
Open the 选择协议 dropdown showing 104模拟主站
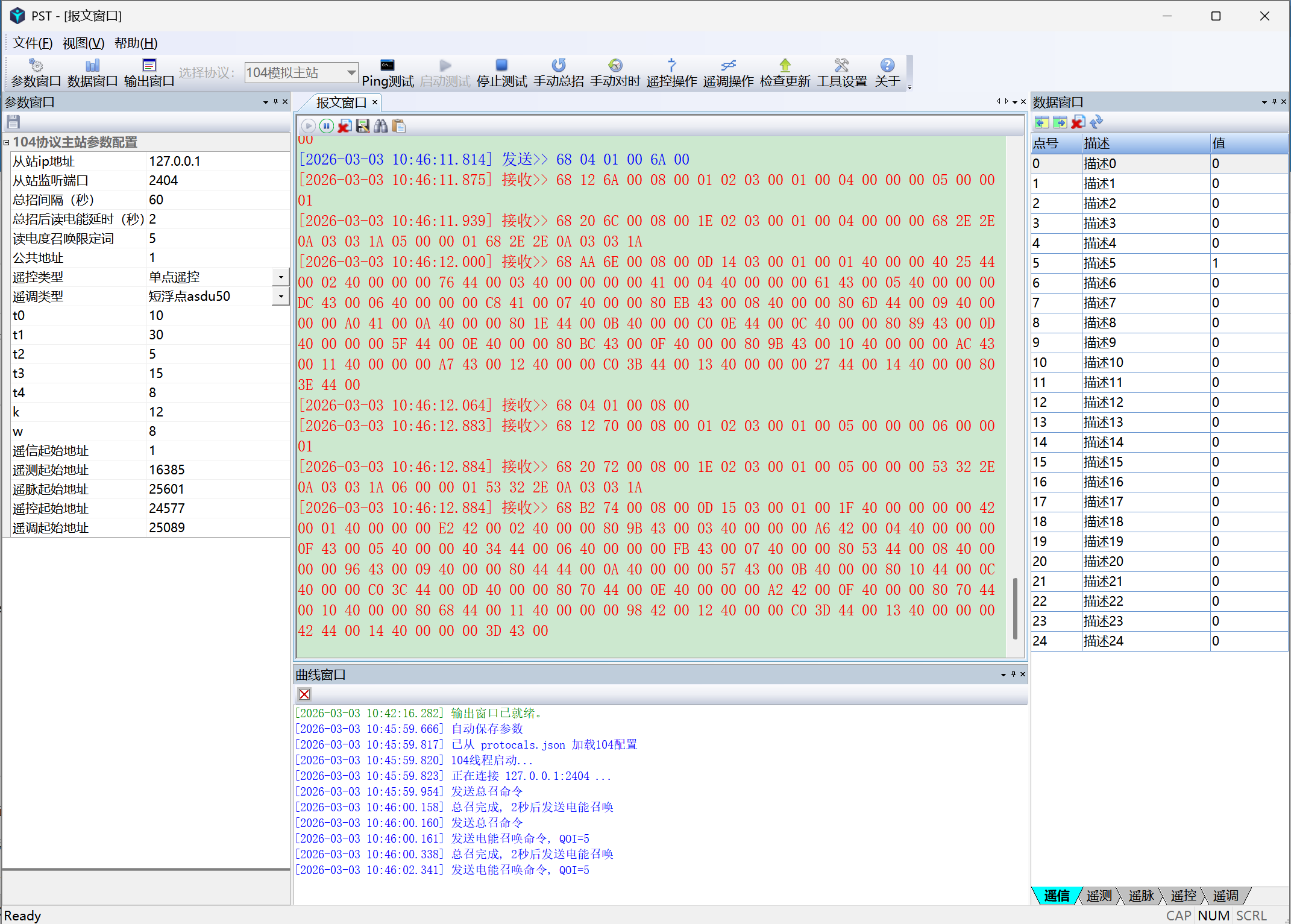coord(351,73)
